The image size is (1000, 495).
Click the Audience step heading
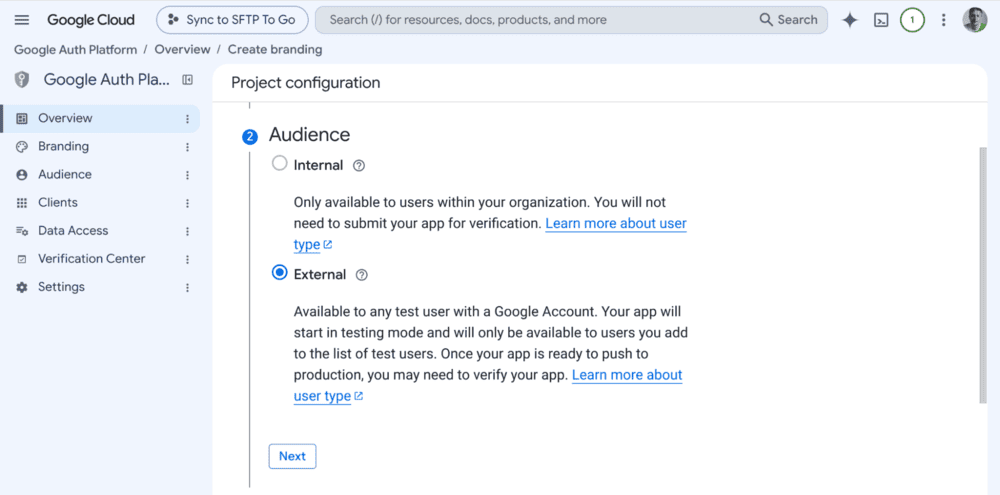309,135
